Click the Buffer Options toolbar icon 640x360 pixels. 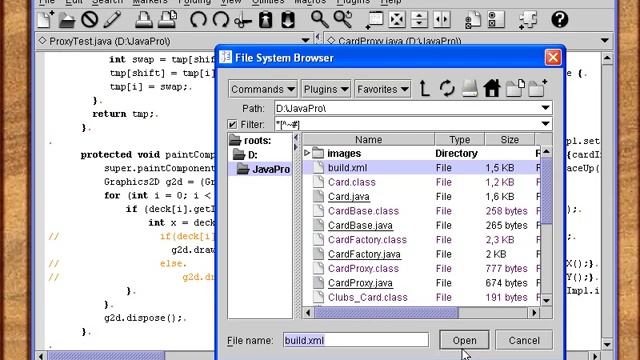(x=473, y=20)
